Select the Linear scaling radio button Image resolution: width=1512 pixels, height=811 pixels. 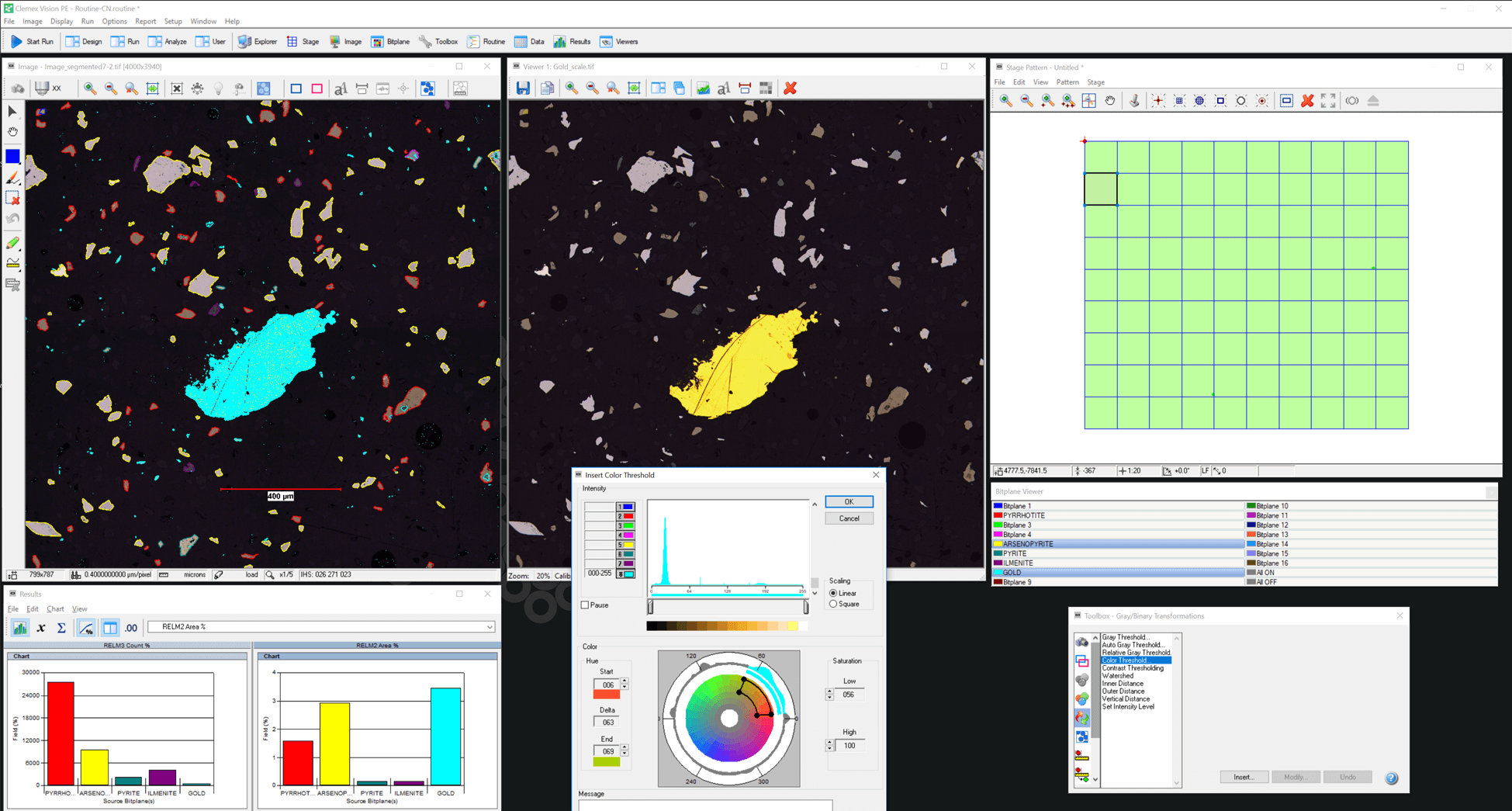pos(833,593)
